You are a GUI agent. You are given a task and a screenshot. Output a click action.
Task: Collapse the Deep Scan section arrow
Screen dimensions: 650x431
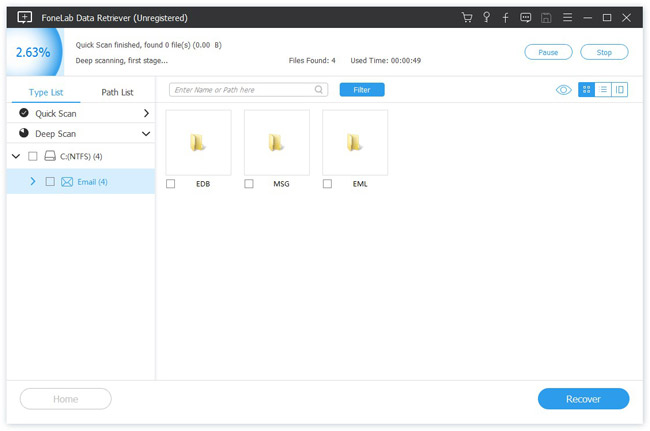146,134
